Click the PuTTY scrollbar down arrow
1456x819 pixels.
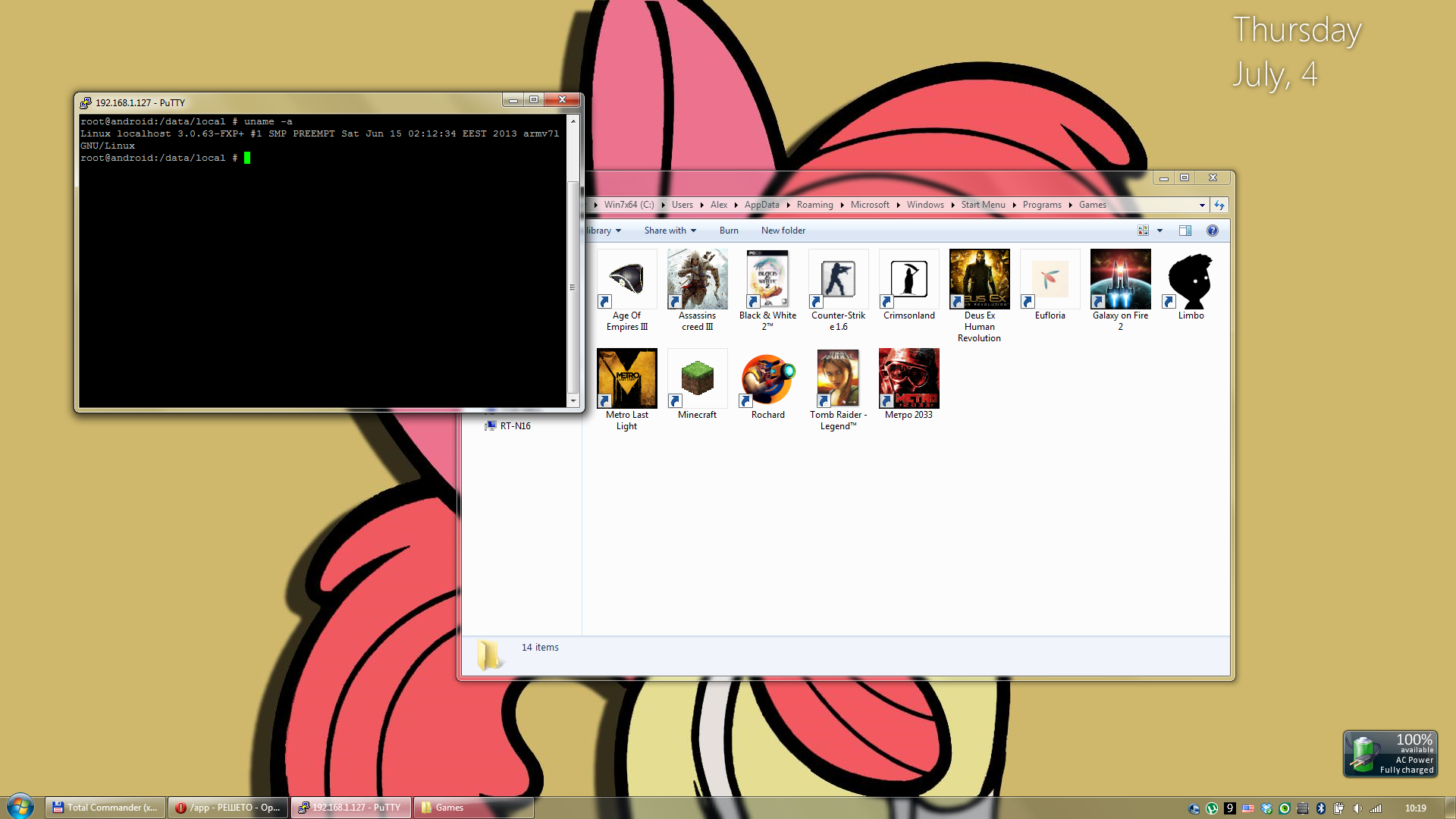click(x=573, y=400)
